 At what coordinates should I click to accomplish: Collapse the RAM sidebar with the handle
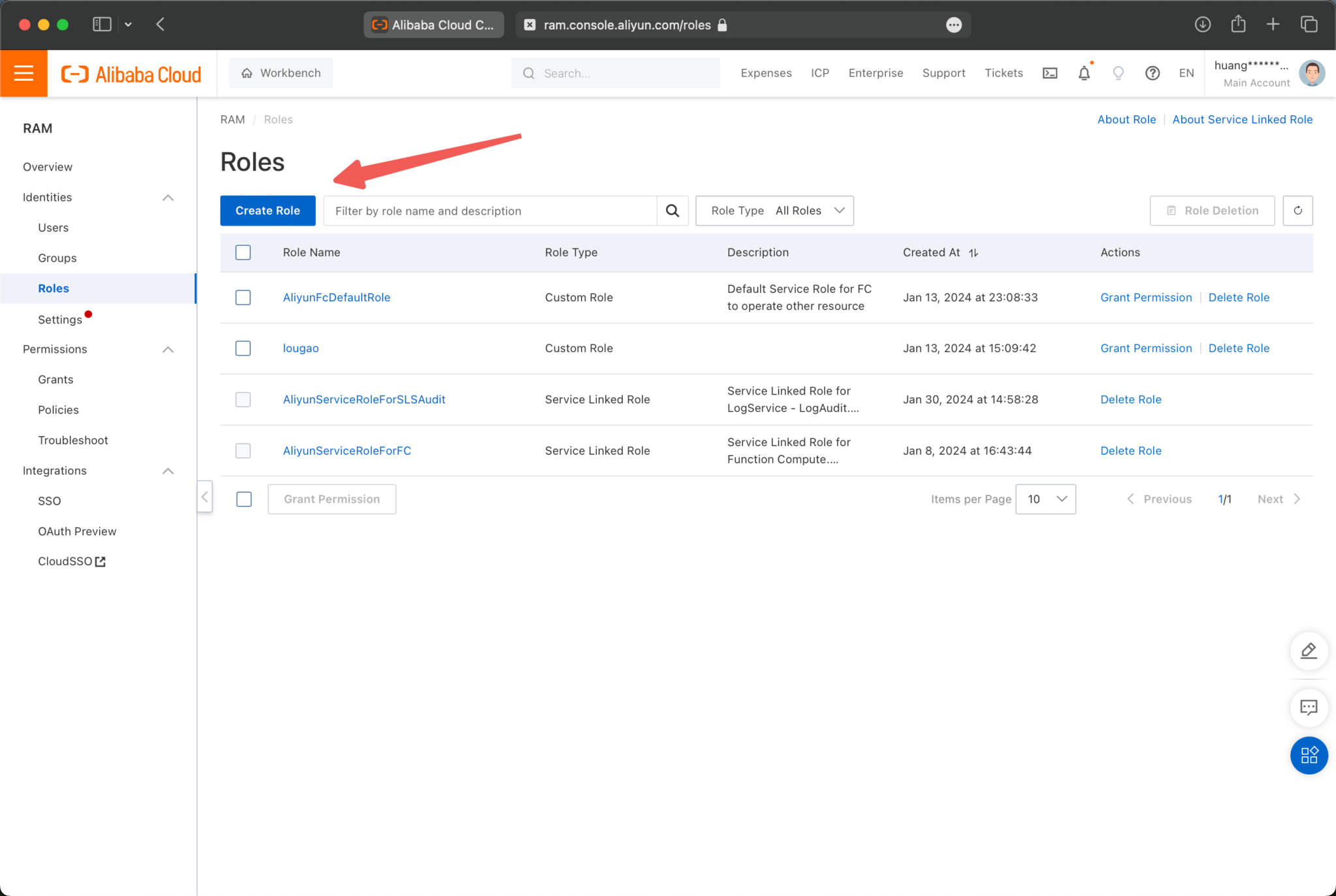[205, 497]
